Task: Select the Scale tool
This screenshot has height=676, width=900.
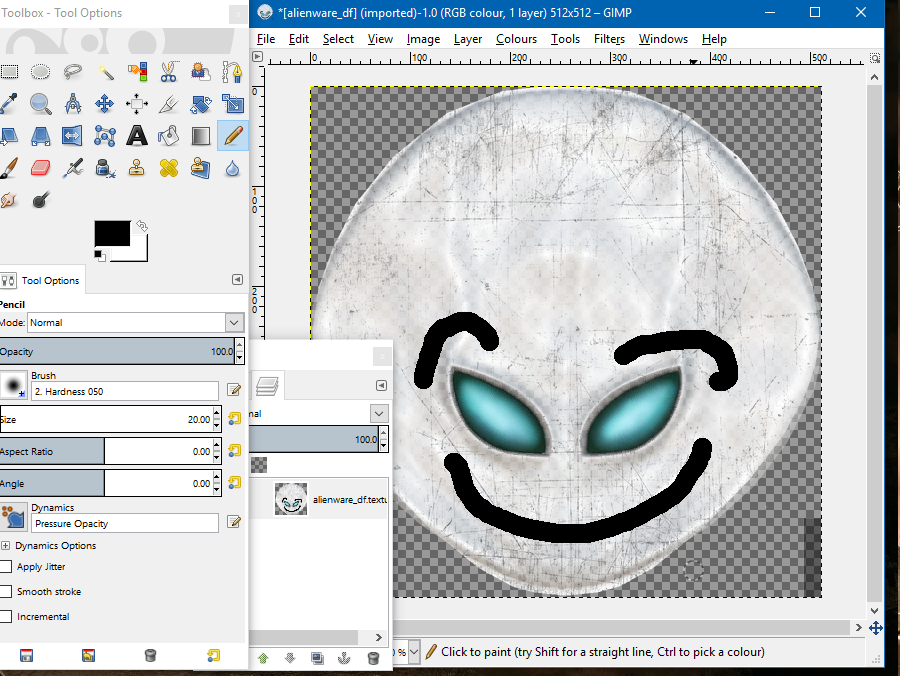Action: click(x=232, y=104)
